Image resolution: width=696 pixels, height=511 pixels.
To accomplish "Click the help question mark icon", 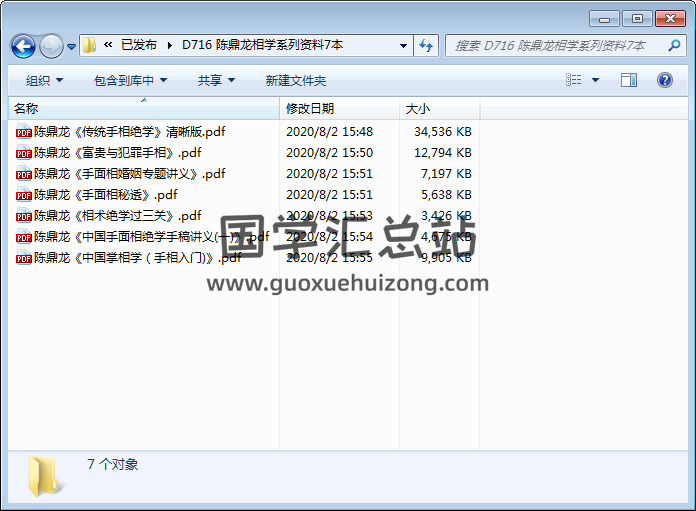I will point(664,80).
